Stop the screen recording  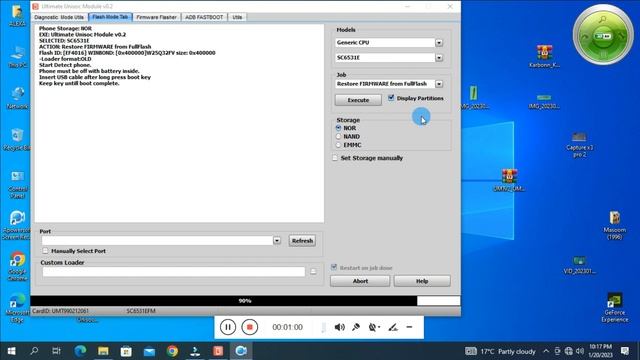click(249, 327)
